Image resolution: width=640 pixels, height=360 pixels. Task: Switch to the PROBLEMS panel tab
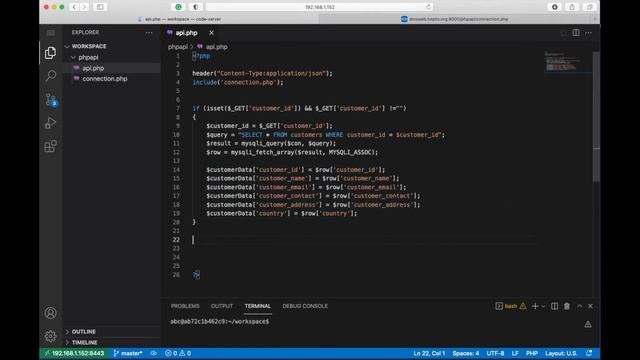pyautogui.click(x=185, y=306)
